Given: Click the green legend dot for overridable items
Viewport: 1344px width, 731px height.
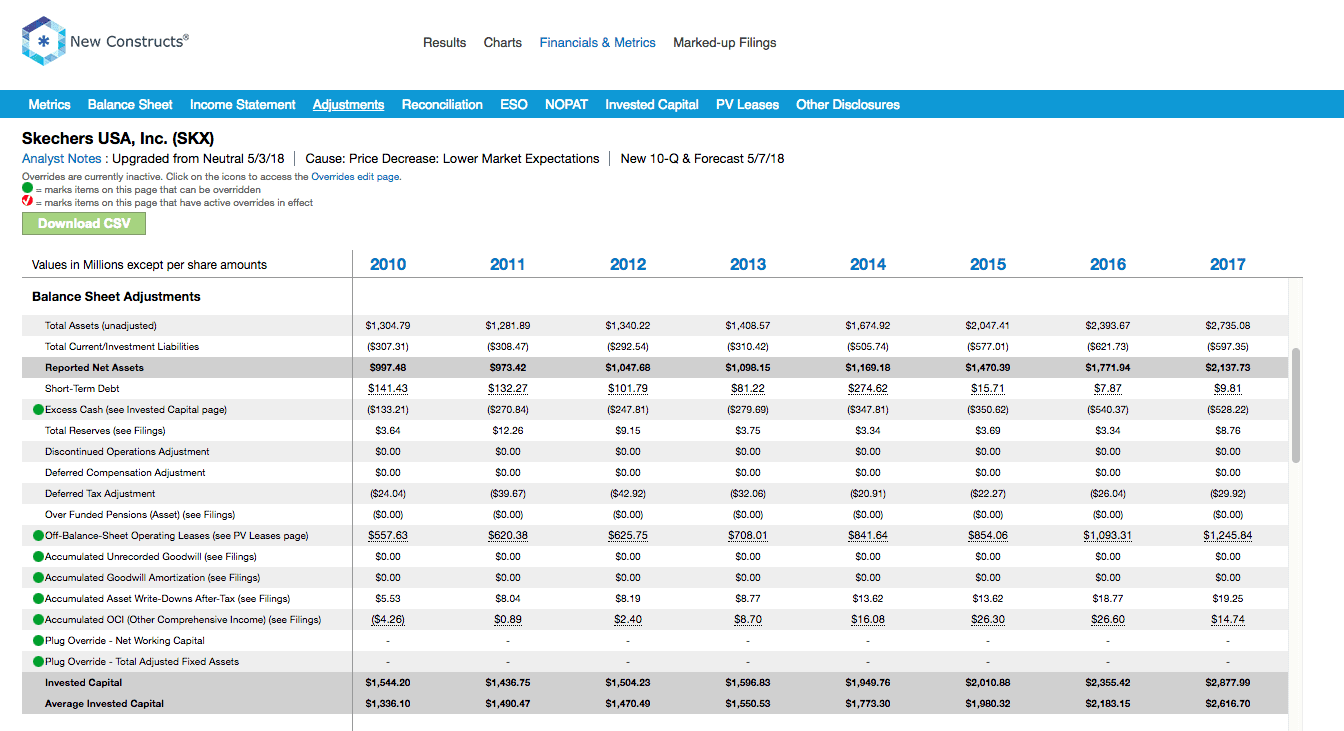Looking at the screenshot, I should tap(27, 189).
